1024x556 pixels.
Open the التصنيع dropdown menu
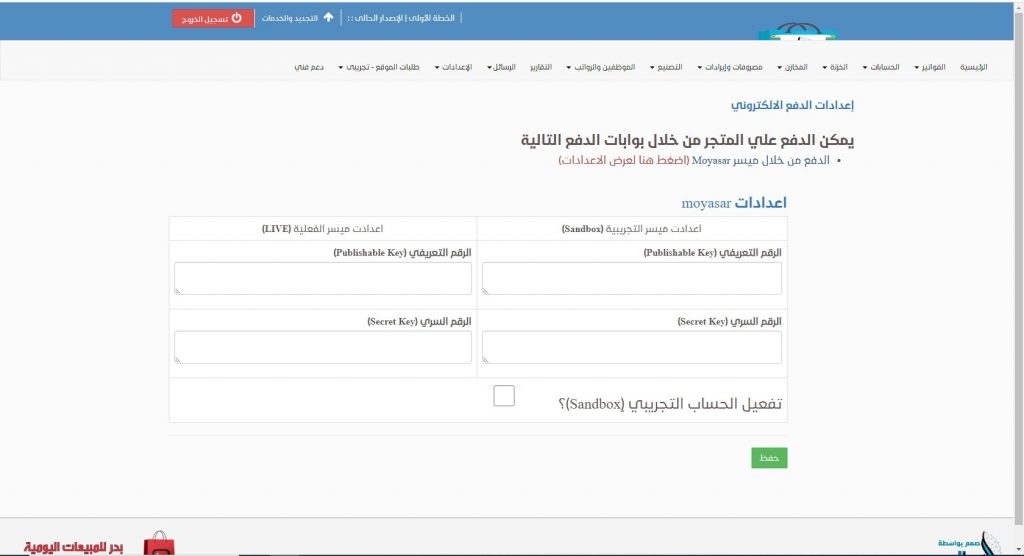(665, 67)
